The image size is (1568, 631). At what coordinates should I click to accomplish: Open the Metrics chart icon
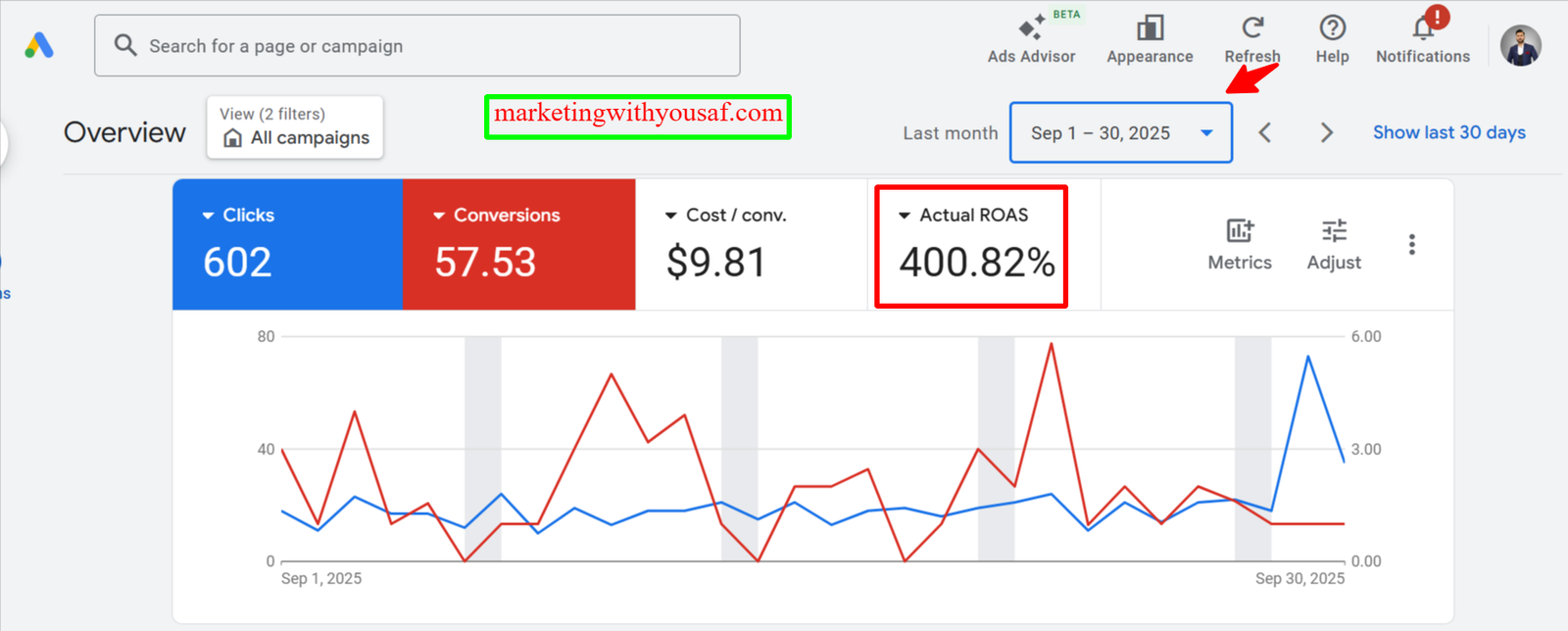[1240, 231]
